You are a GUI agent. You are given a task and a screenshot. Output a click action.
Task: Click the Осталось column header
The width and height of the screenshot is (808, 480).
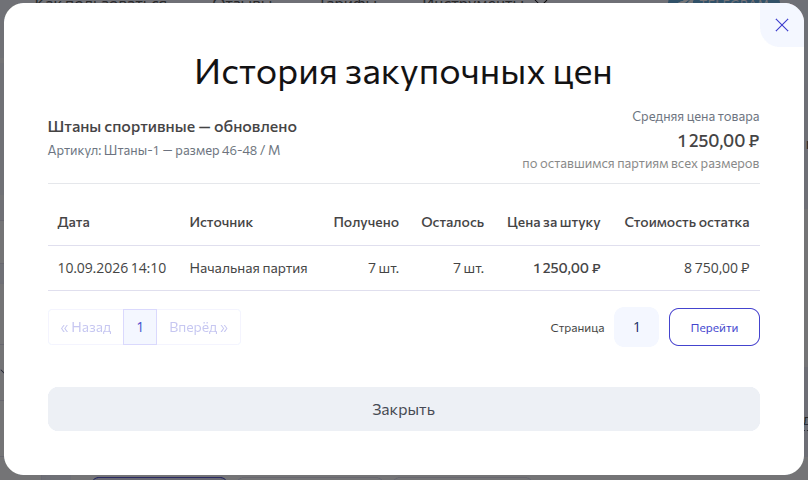tap(452, 222)
